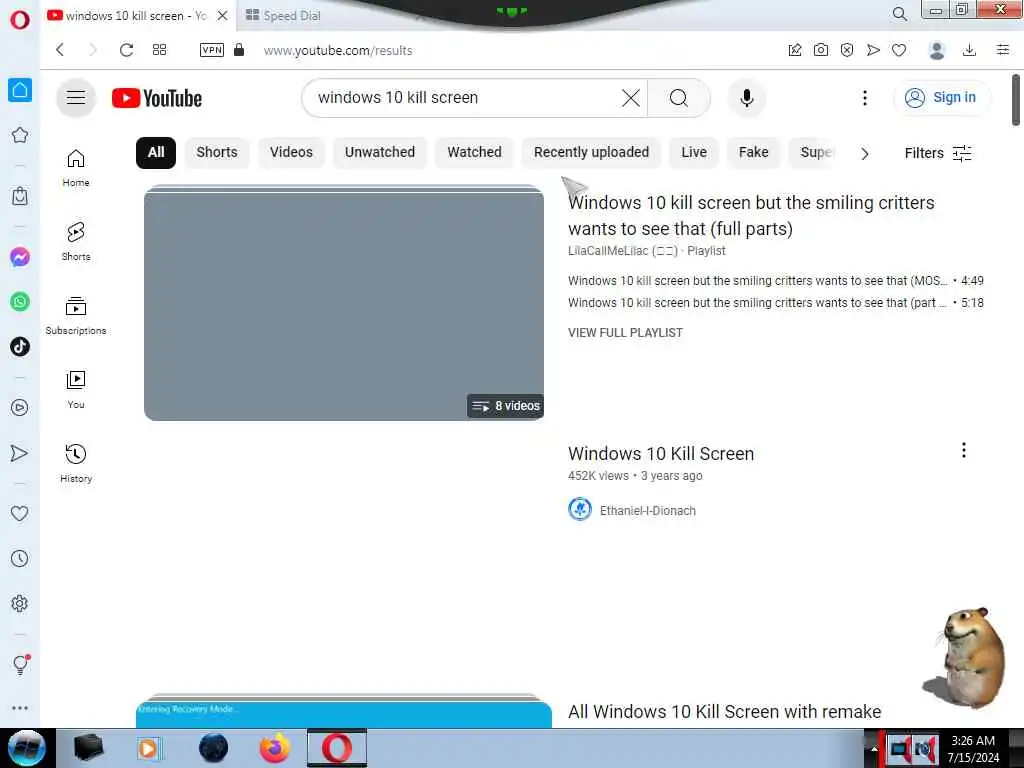Image resolution: width=1024 pixels, height=768 pixels.
Task: Open All Windows 10 Kill Screen with remake
Action: [724, 711]
